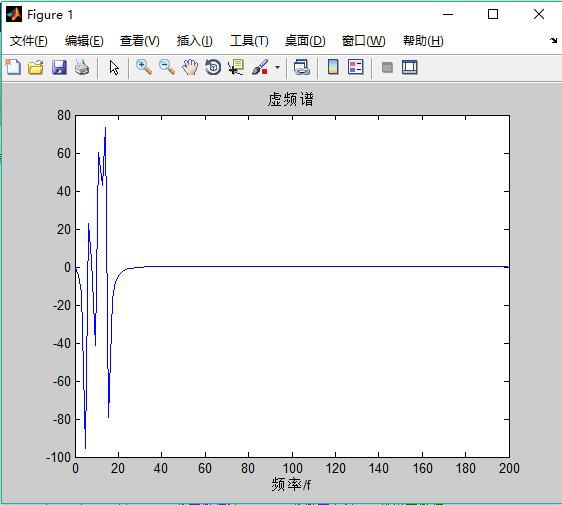
Task: Print the figure using printer icon
Action: coord(82,67)
